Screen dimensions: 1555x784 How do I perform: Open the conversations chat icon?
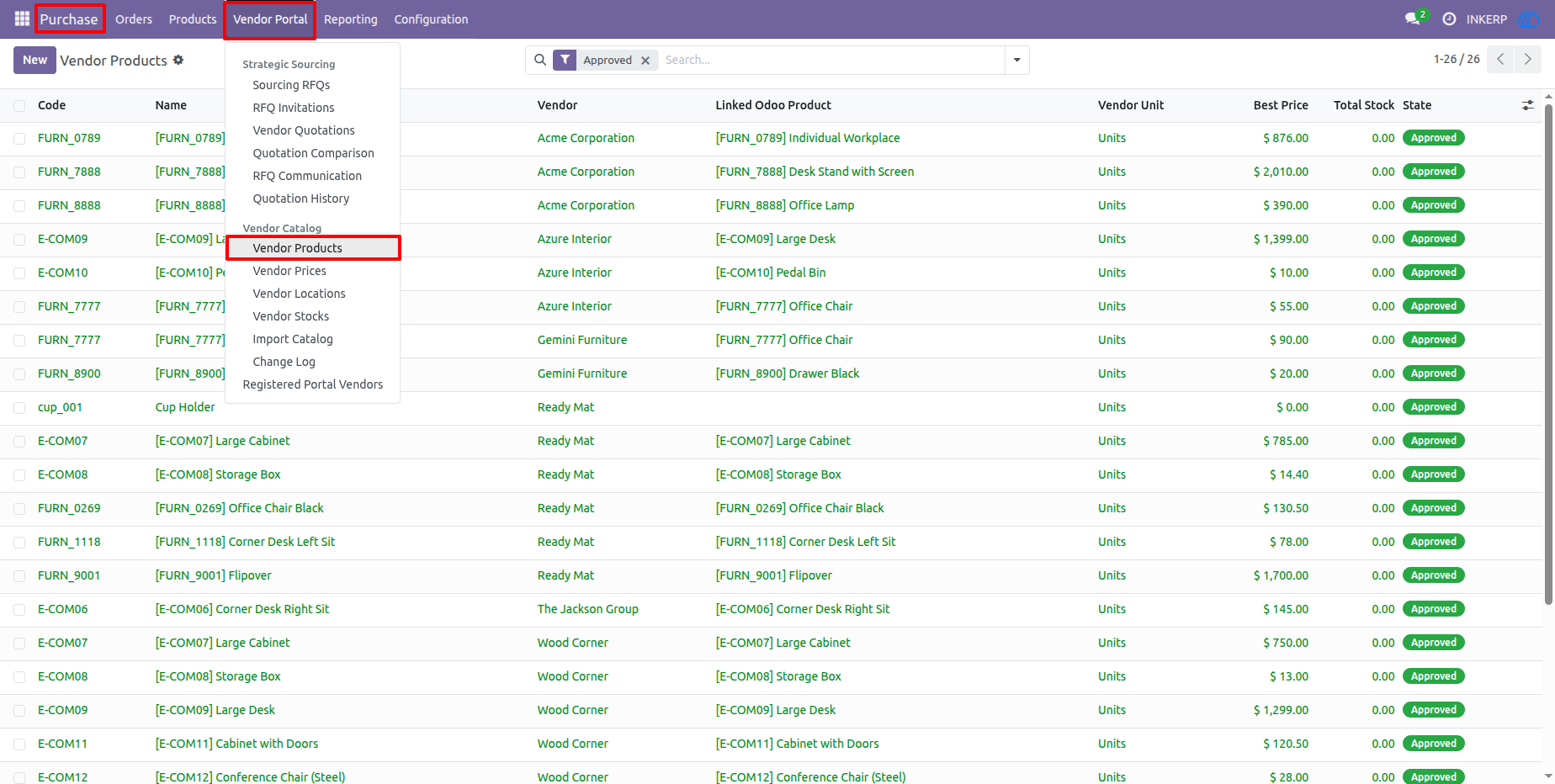pyautogui.click(x=1413, y=19)
